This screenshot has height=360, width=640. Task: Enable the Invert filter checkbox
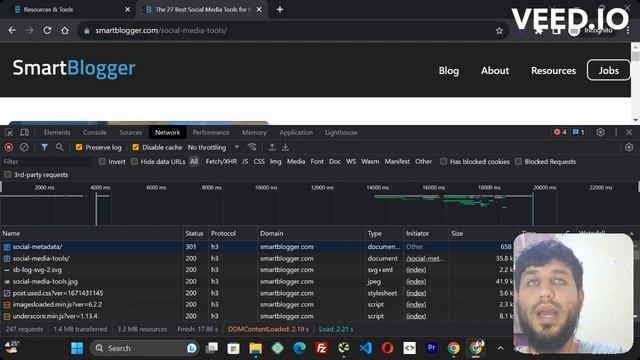(x=102, y=162)
